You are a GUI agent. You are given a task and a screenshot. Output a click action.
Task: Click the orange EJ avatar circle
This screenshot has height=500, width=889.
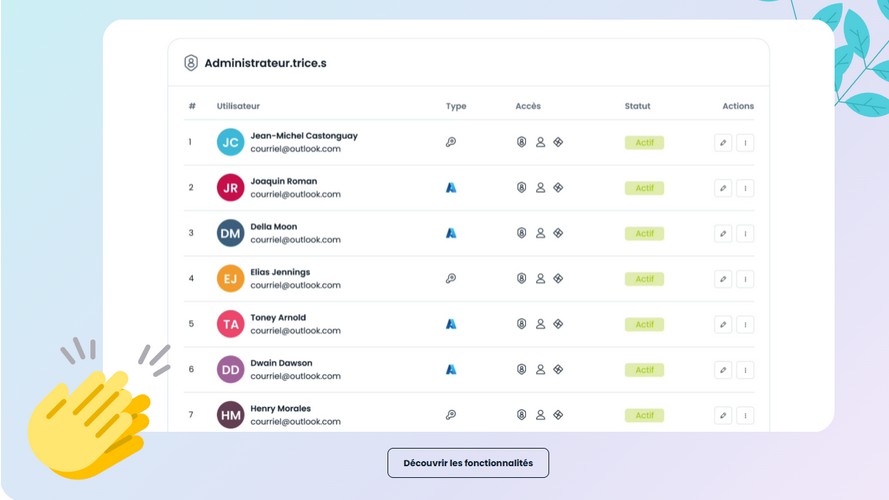tap(230, 279)
